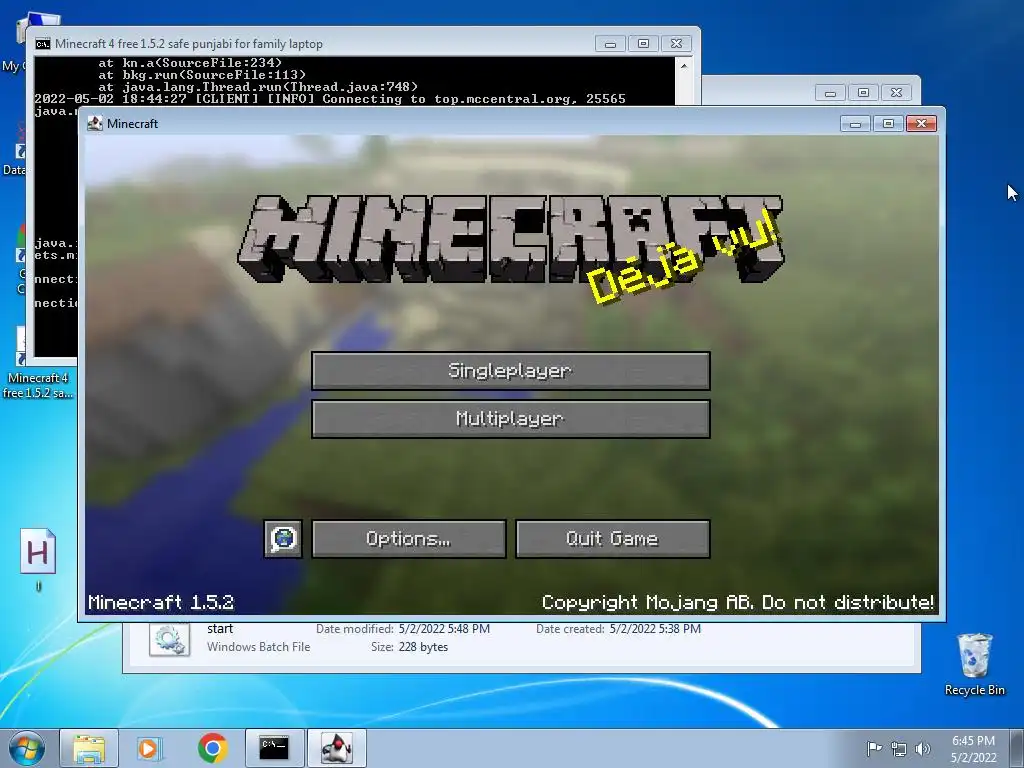Switch to the Java Minecraft taskbar button

click(x=336, y=748)
